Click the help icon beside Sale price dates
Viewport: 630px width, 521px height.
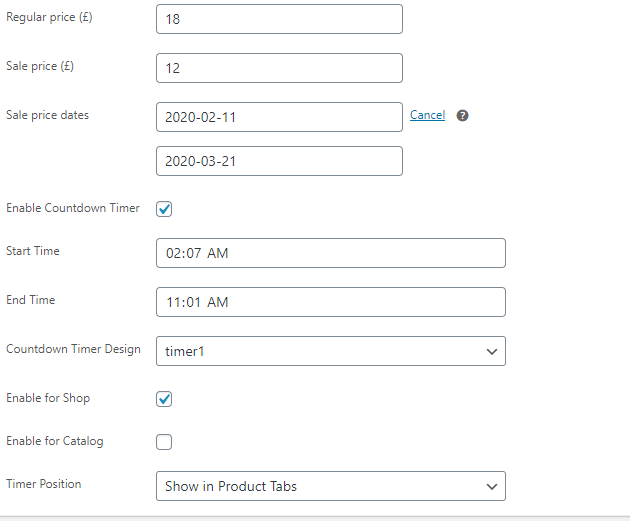pos(463,116)
